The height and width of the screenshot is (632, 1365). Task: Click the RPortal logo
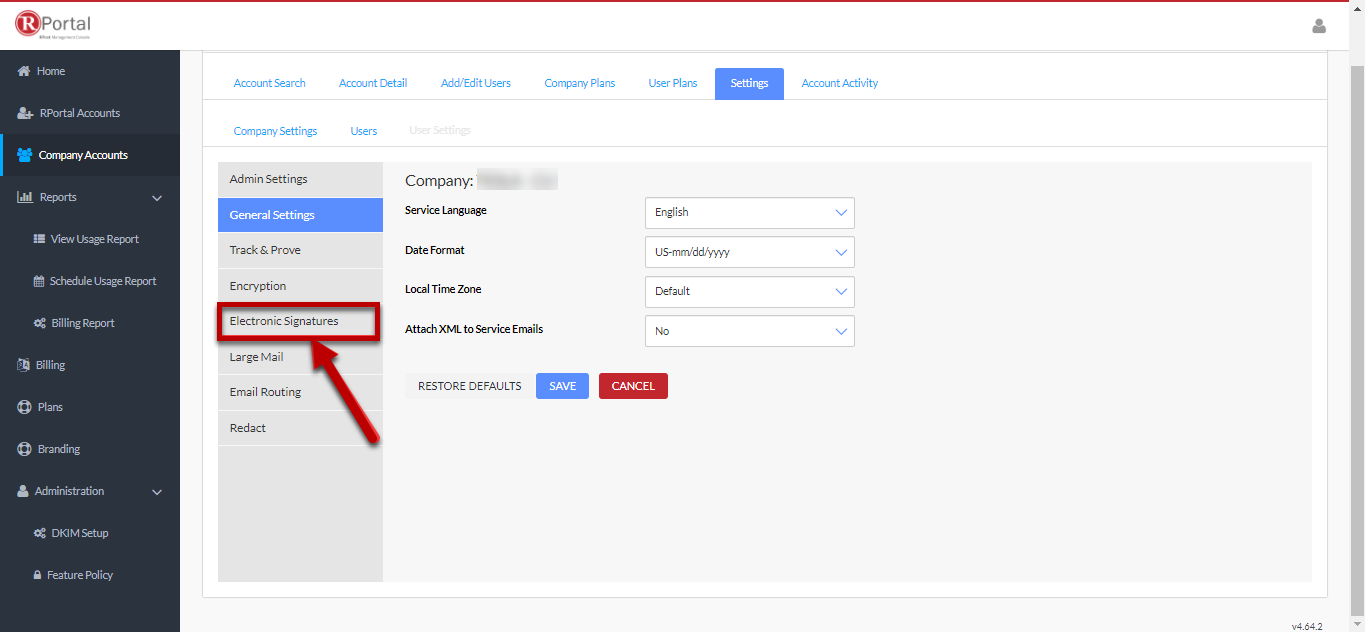coord(52,26)
